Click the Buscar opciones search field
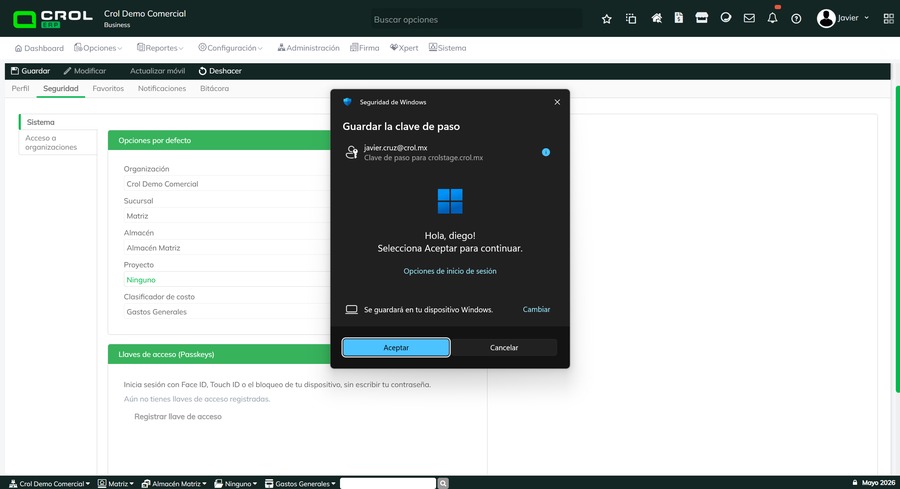 [x=476, y=20]
